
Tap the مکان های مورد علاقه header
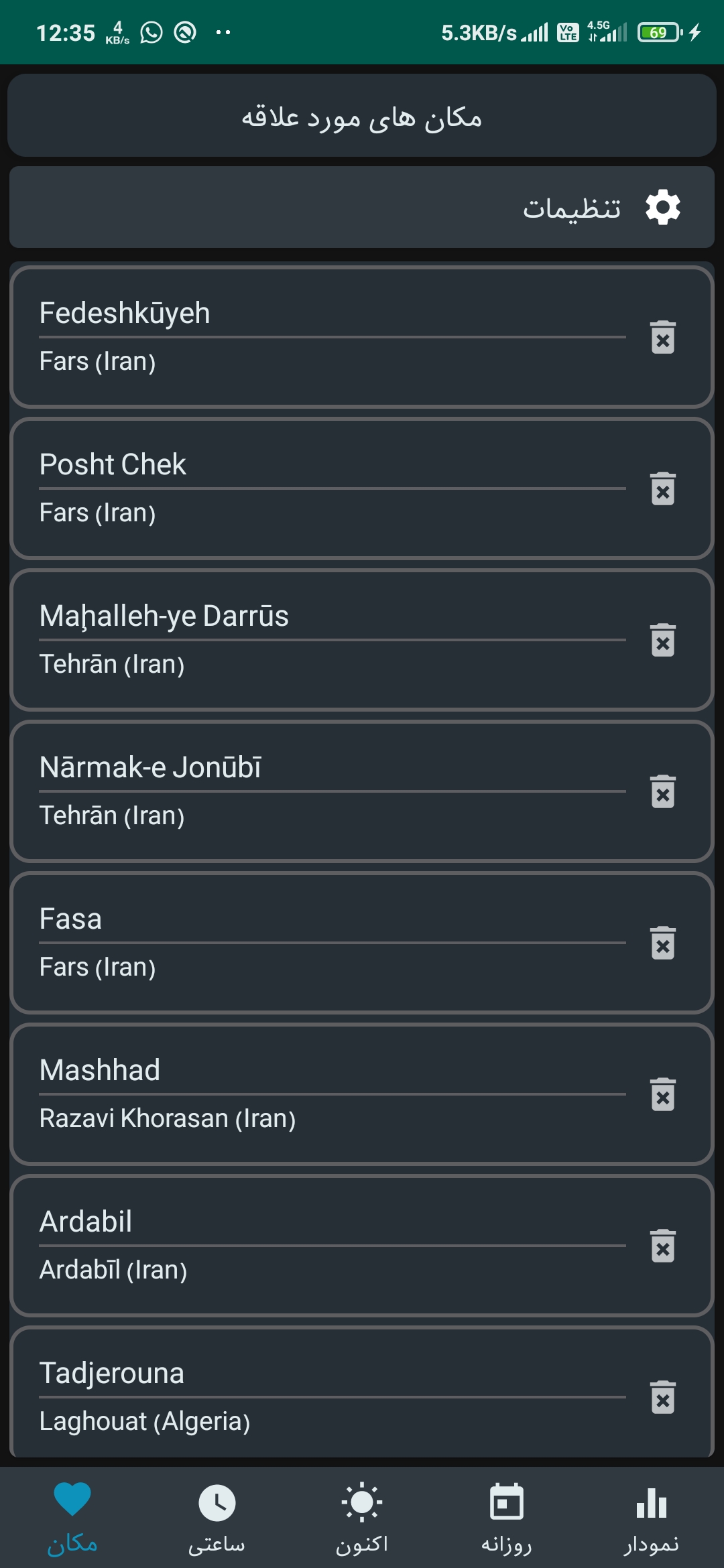click(x=362, y=117)
